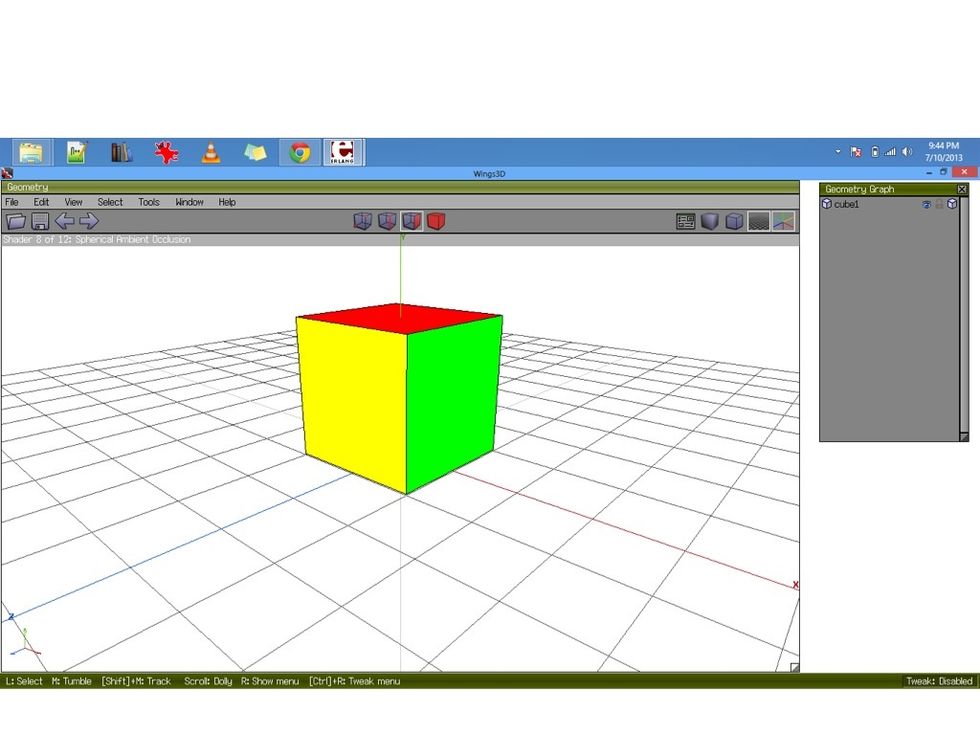This screenshot has width=980, height=735.
Task: Toggle smooth shaded preview cube icon
Action: click(x=710, y=221)
